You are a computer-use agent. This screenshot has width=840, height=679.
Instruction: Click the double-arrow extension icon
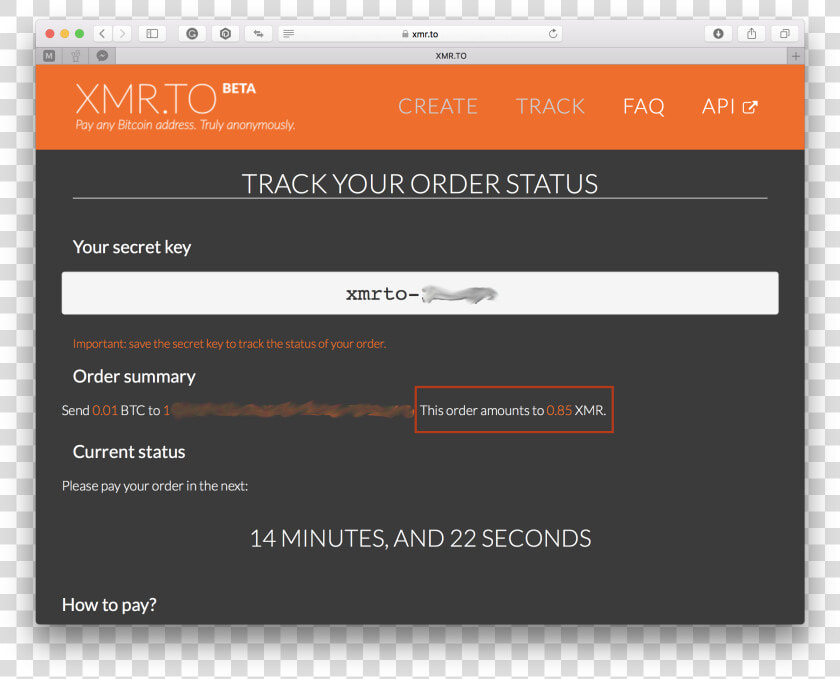(x=259, y=34)
